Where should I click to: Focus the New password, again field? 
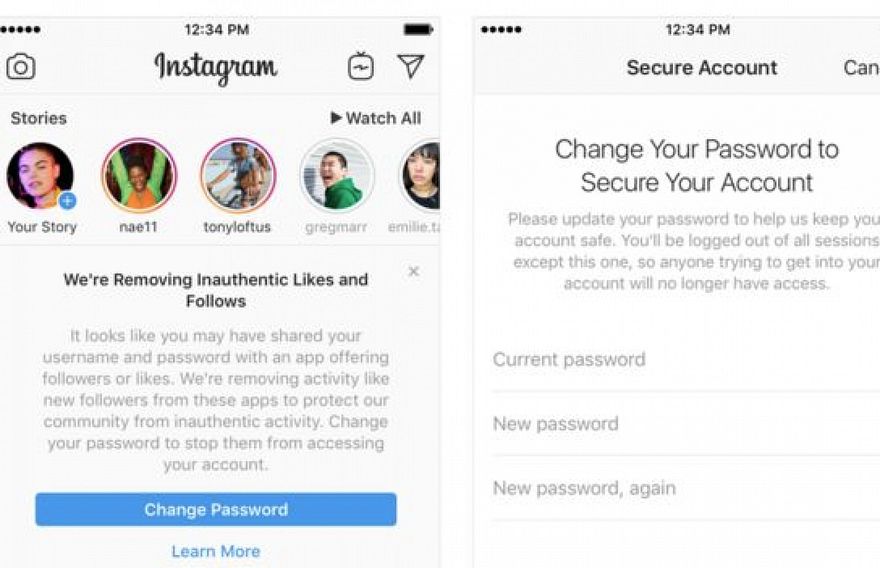(x=686, y=488)
